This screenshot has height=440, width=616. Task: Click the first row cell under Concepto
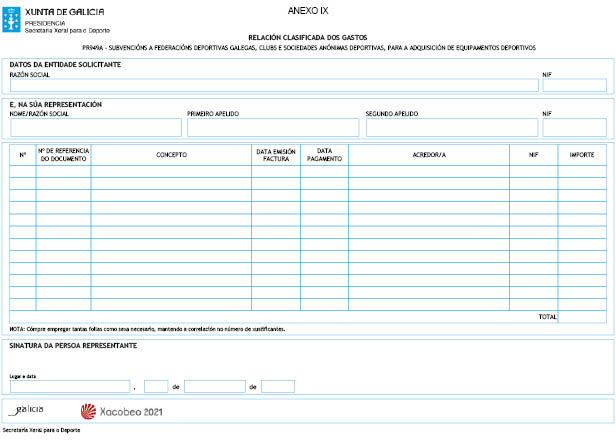coord(171,172)
